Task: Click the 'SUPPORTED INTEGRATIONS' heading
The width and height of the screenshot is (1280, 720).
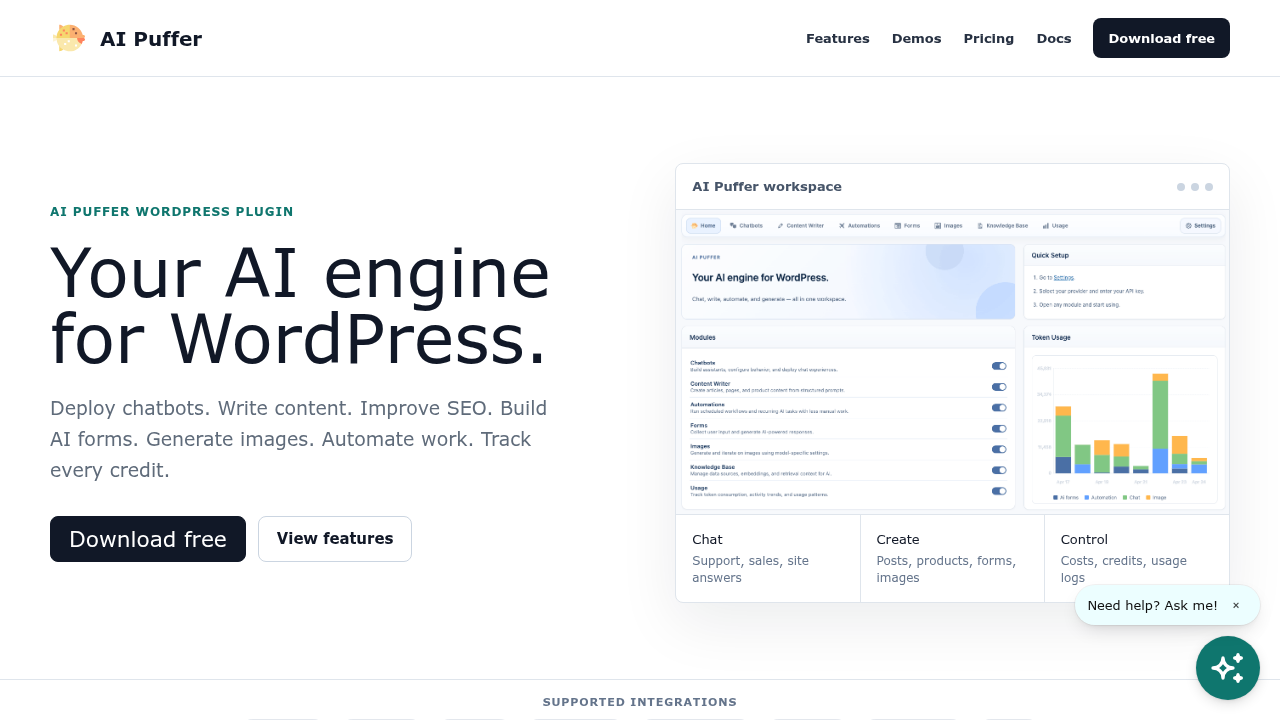Action: [640, 702]
